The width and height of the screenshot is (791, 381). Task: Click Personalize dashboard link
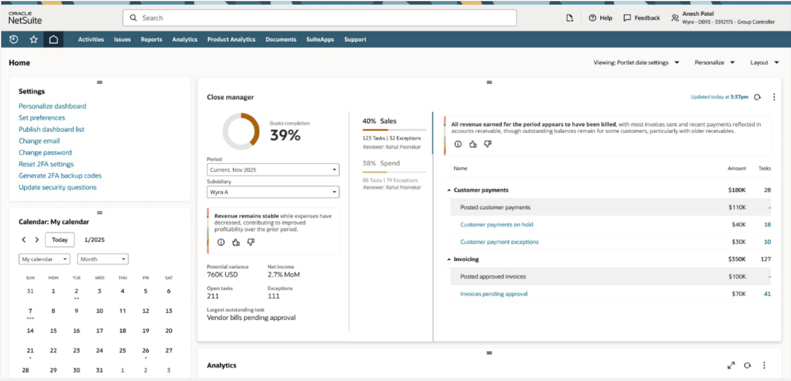point(52,106)
